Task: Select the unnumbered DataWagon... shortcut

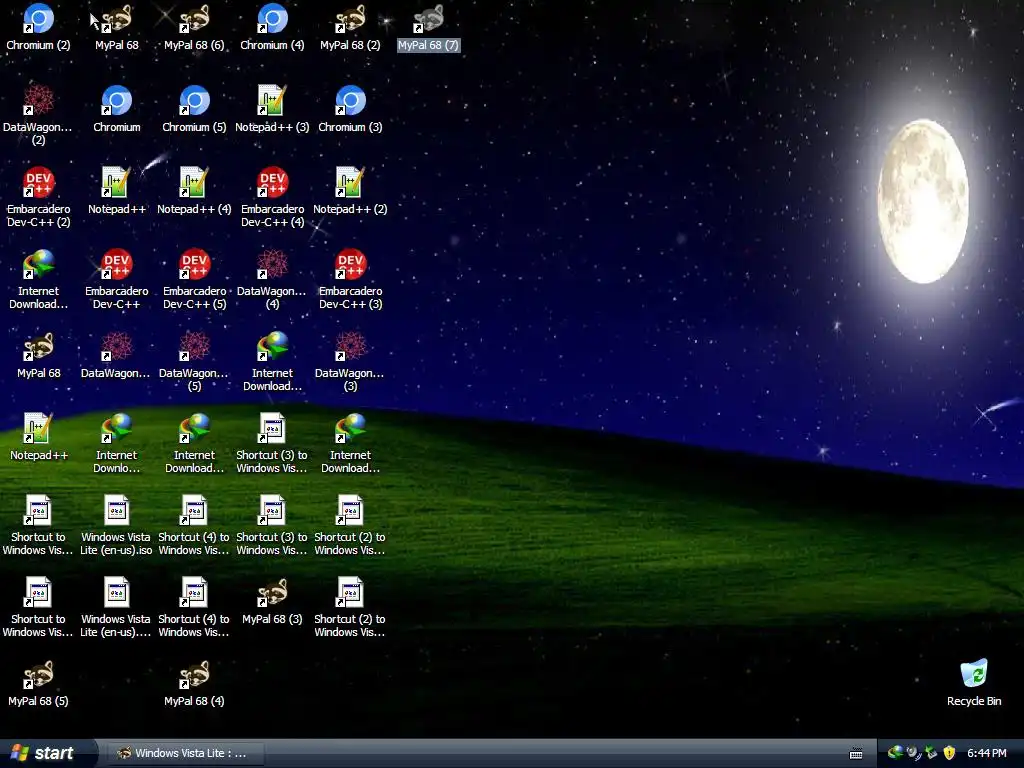Action: pos(116,355)
